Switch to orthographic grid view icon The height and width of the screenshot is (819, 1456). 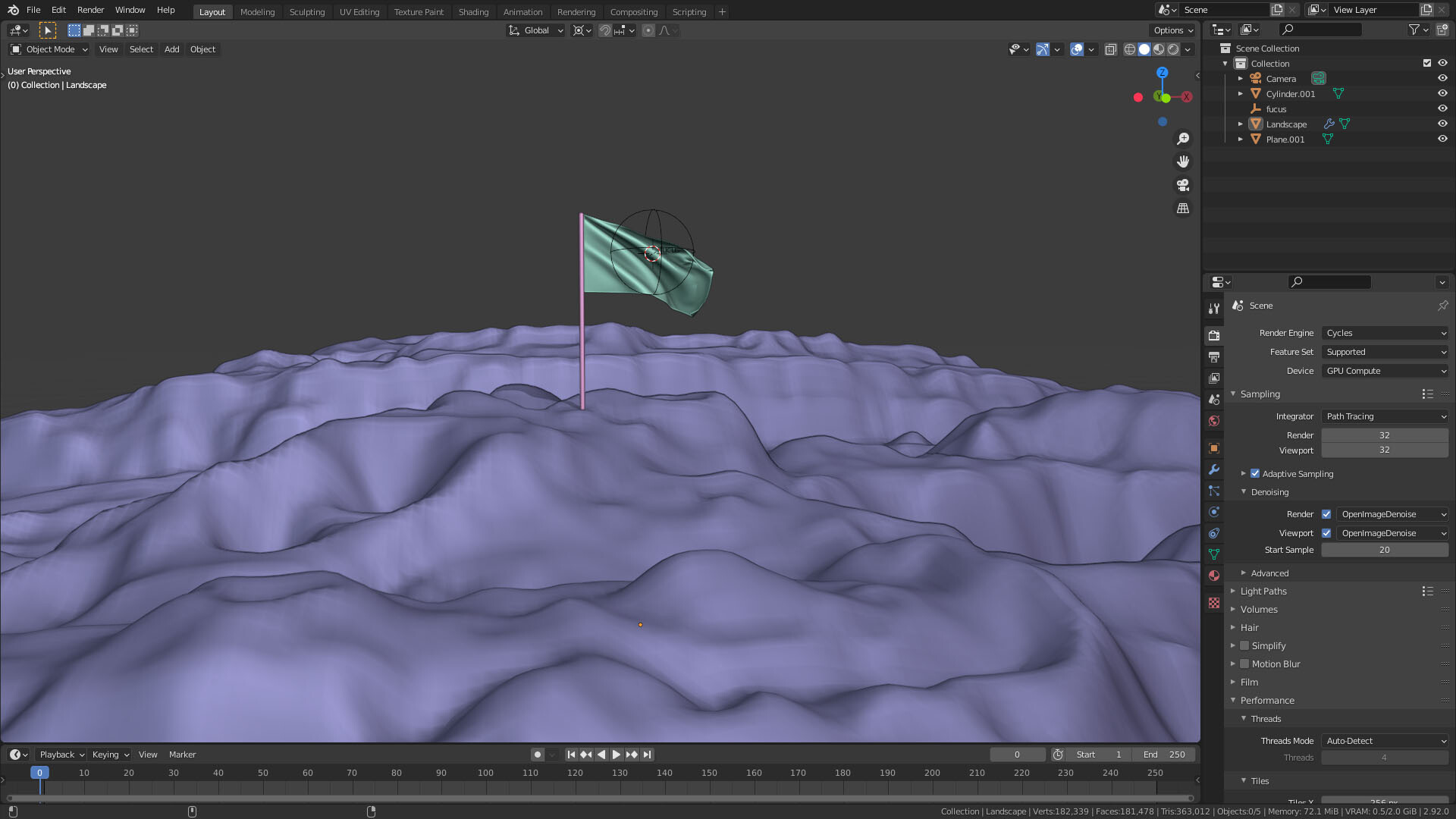tap(1182, 208)
